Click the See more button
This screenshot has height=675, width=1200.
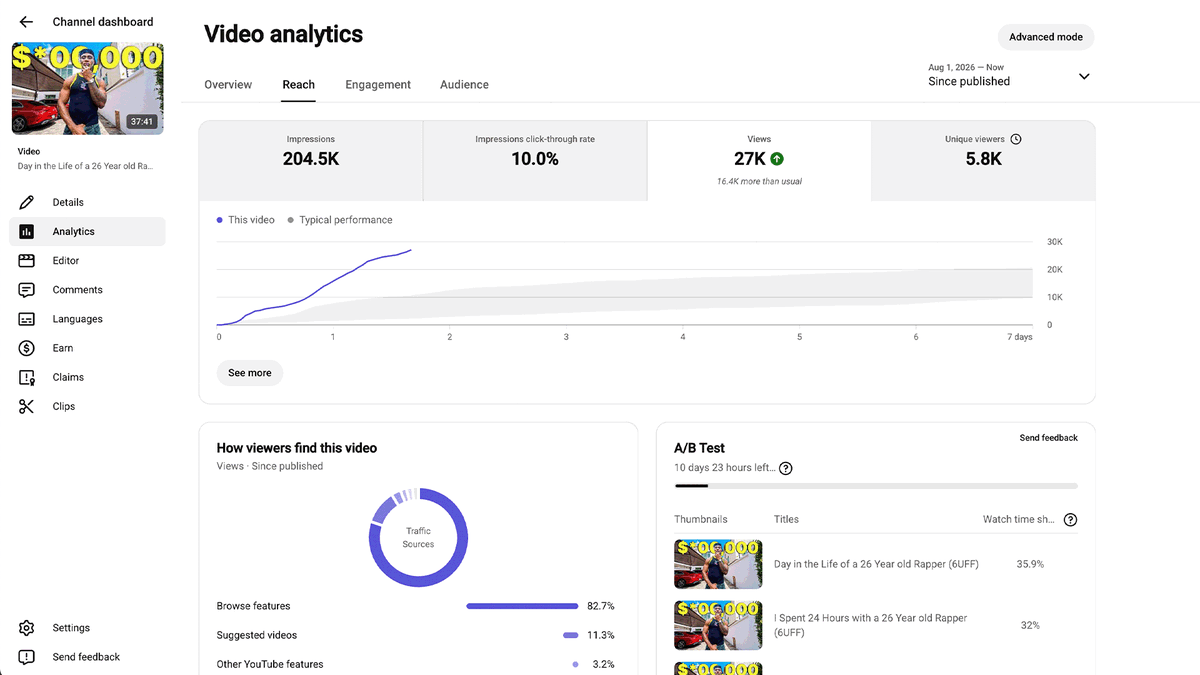click(x=250, y=373)
